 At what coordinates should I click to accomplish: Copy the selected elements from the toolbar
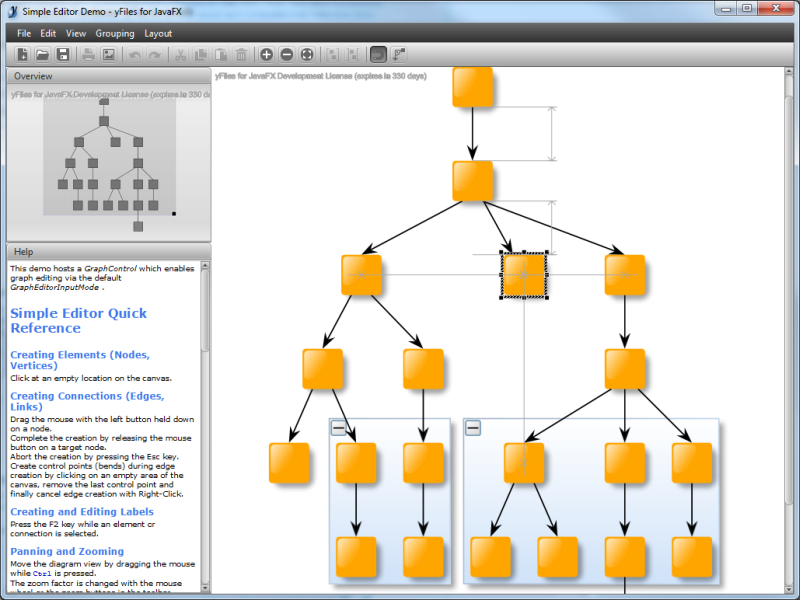click(x=201, y=55)
